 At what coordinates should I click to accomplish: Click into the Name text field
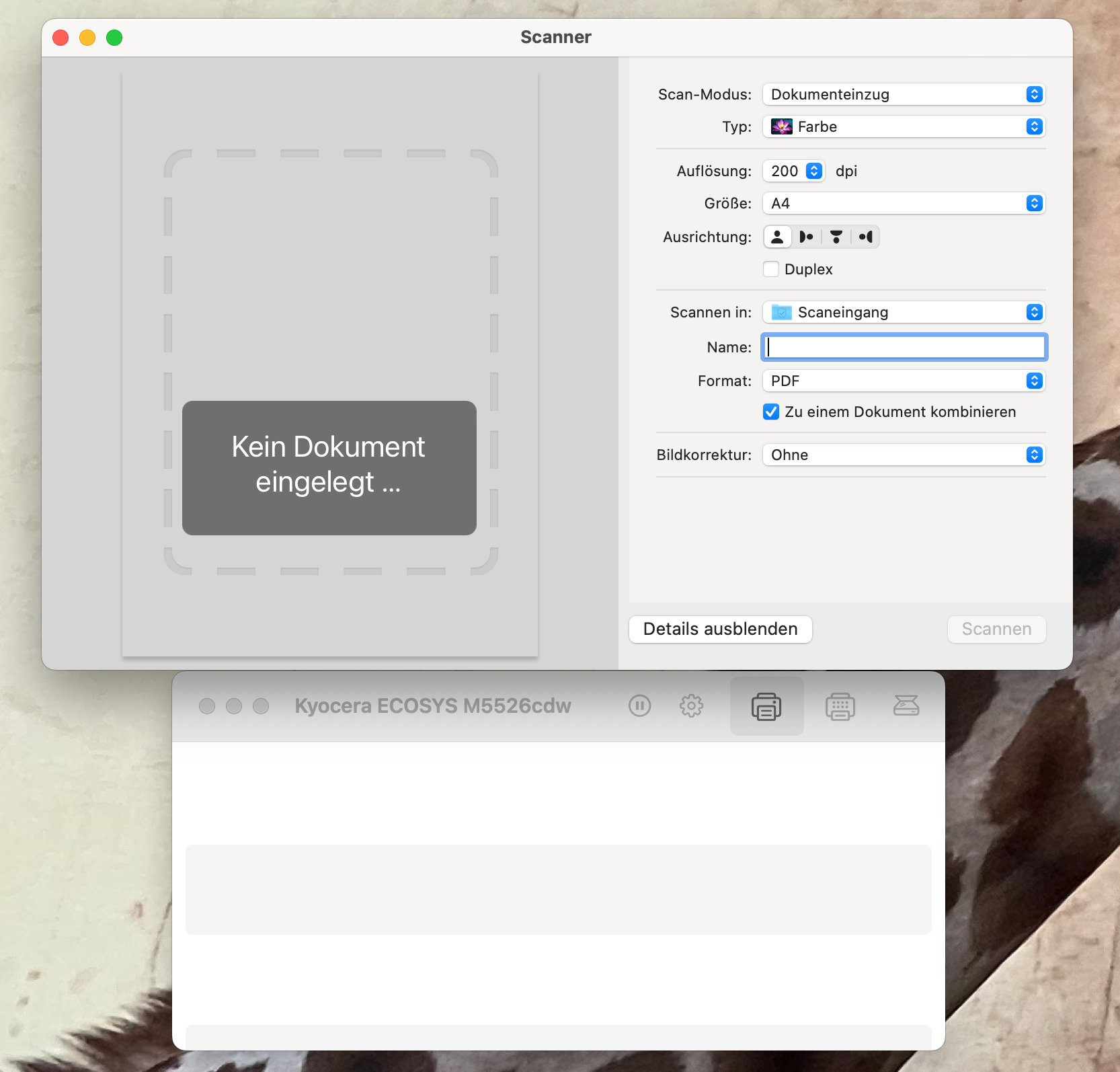click(x=904, y=347)
